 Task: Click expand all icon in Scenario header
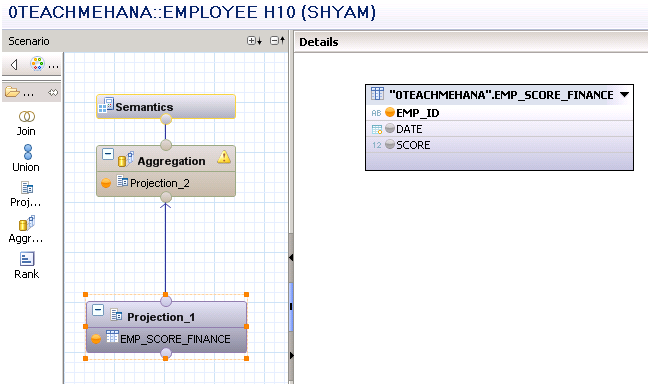pos(254,41)
